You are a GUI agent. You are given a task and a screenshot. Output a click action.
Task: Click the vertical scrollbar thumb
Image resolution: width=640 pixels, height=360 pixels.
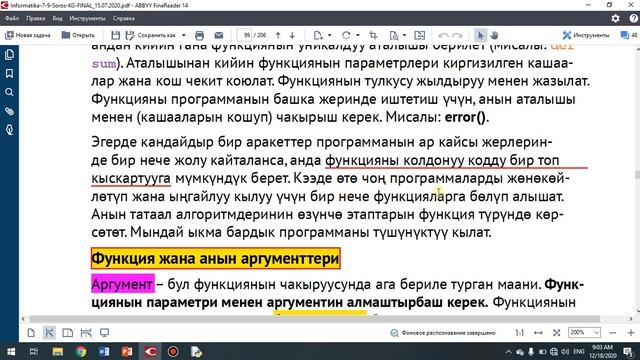coord(637,174)
